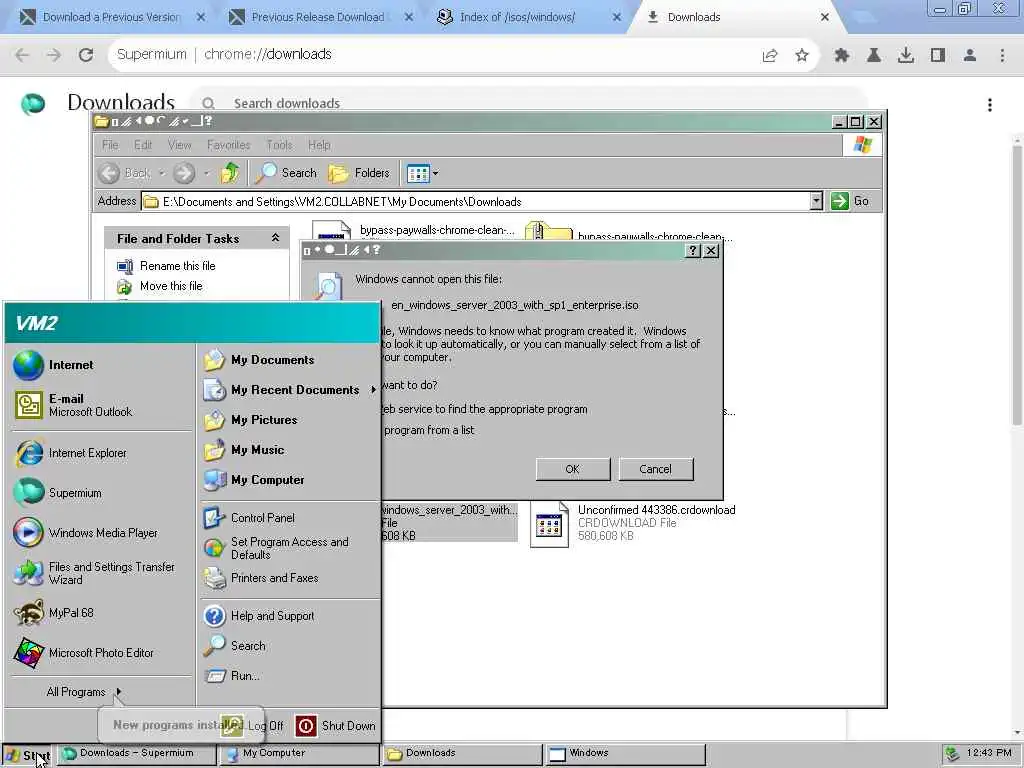The image size is (1024, 768).
Task: Click Cancel in cannot open file dialog
Action: click(656, 469)
